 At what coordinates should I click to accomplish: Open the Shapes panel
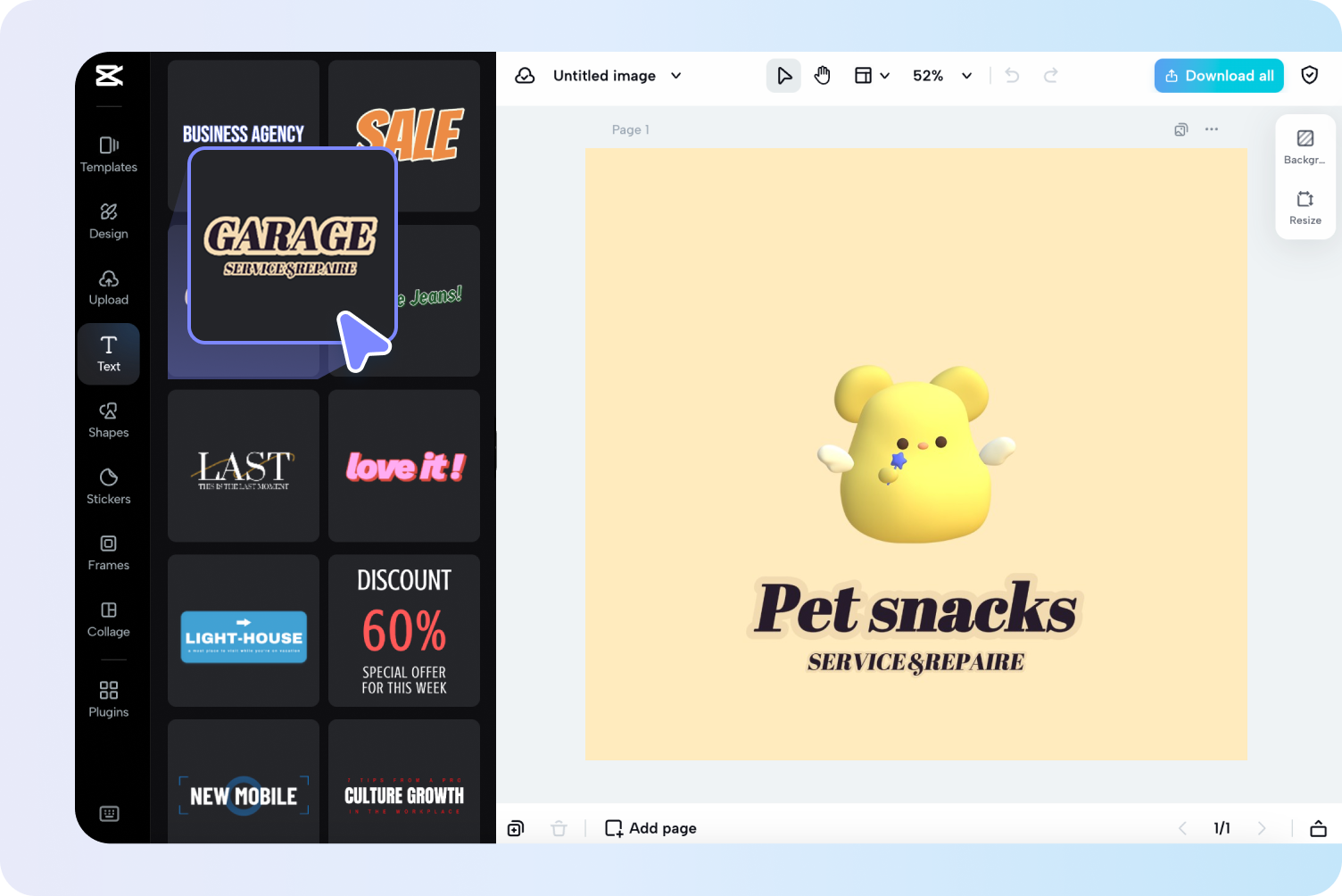[x=109, y=420]
